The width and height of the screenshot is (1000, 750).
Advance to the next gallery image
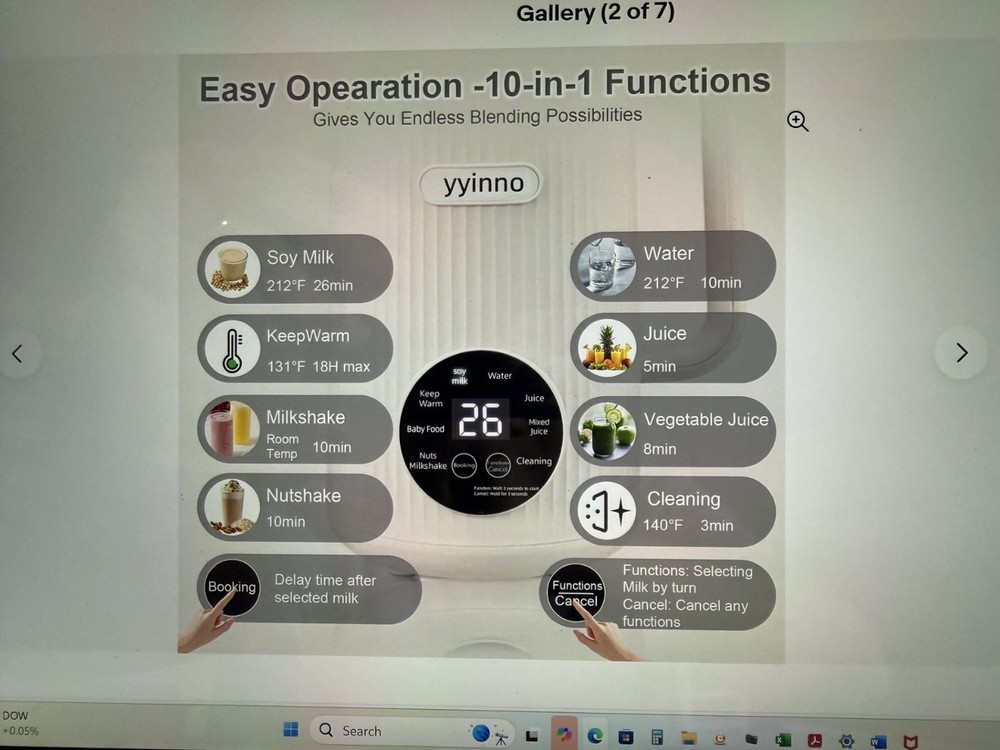click(x=962, y=352)
